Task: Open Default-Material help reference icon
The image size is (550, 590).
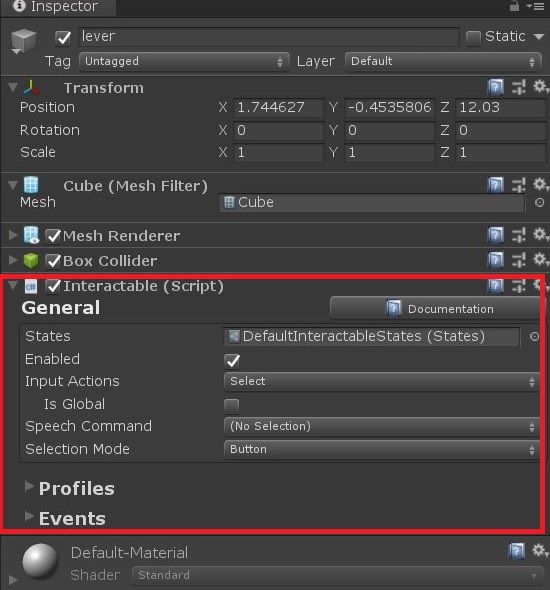Action: [x=517, y=551]
